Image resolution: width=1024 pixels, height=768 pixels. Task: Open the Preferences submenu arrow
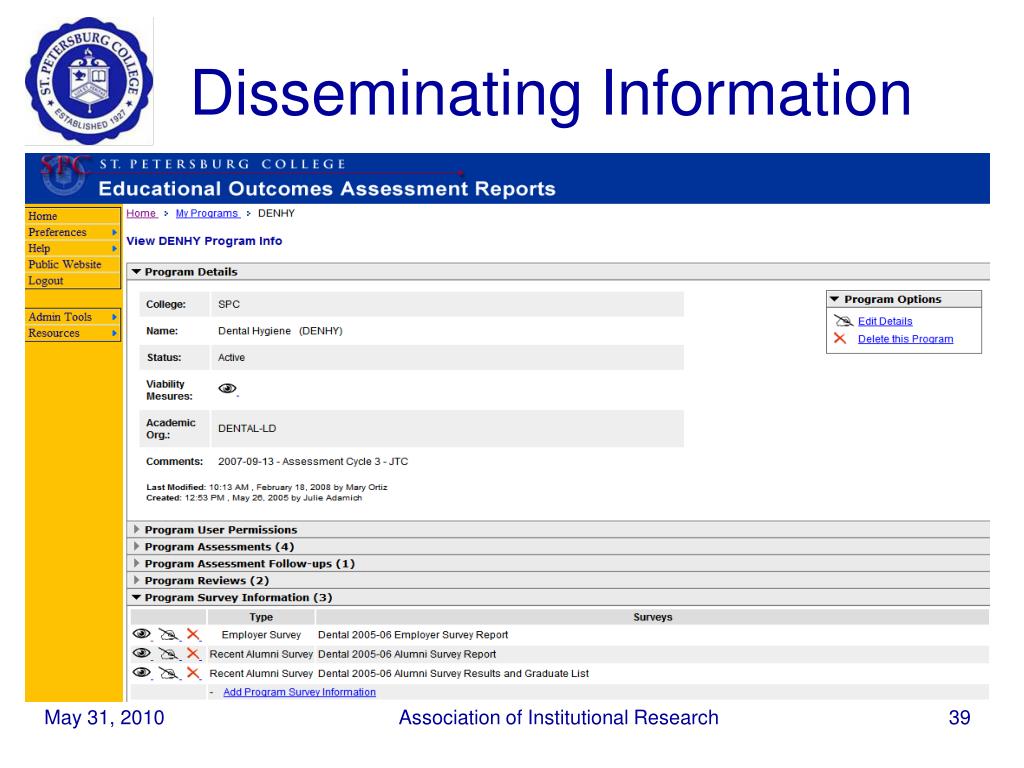pos(114,232)
